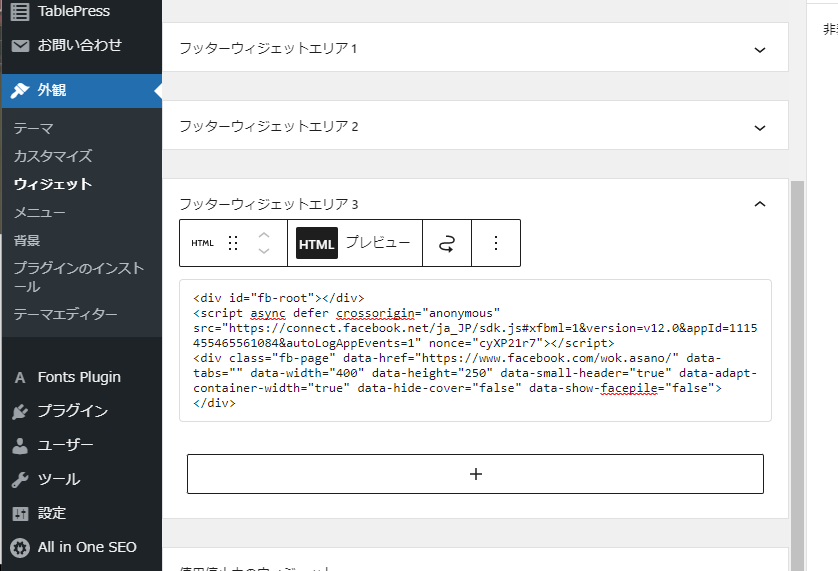Click the Fonts Plugin 'A' icon
The image size is (838, 571).
tap(20, 378)
